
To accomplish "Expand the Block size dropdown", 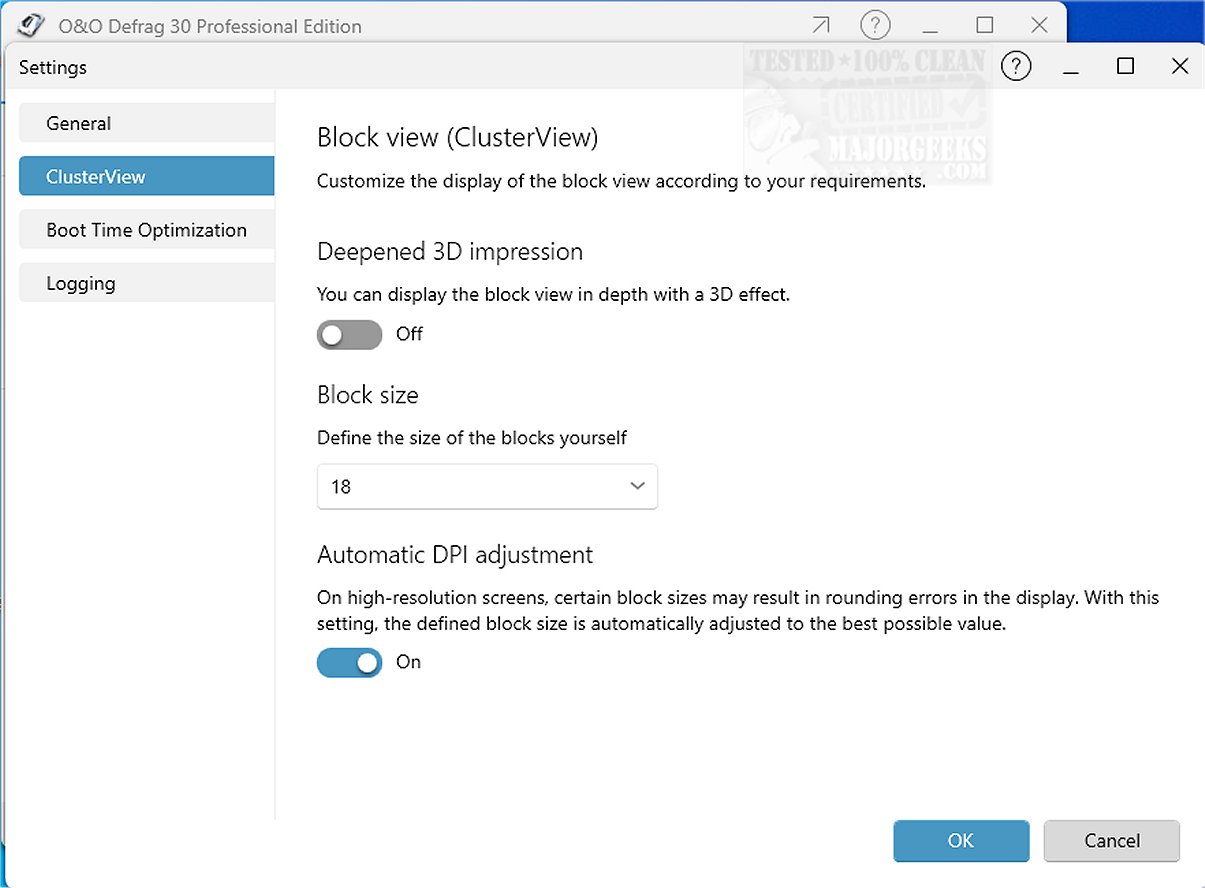I will (x=487, y=487).
